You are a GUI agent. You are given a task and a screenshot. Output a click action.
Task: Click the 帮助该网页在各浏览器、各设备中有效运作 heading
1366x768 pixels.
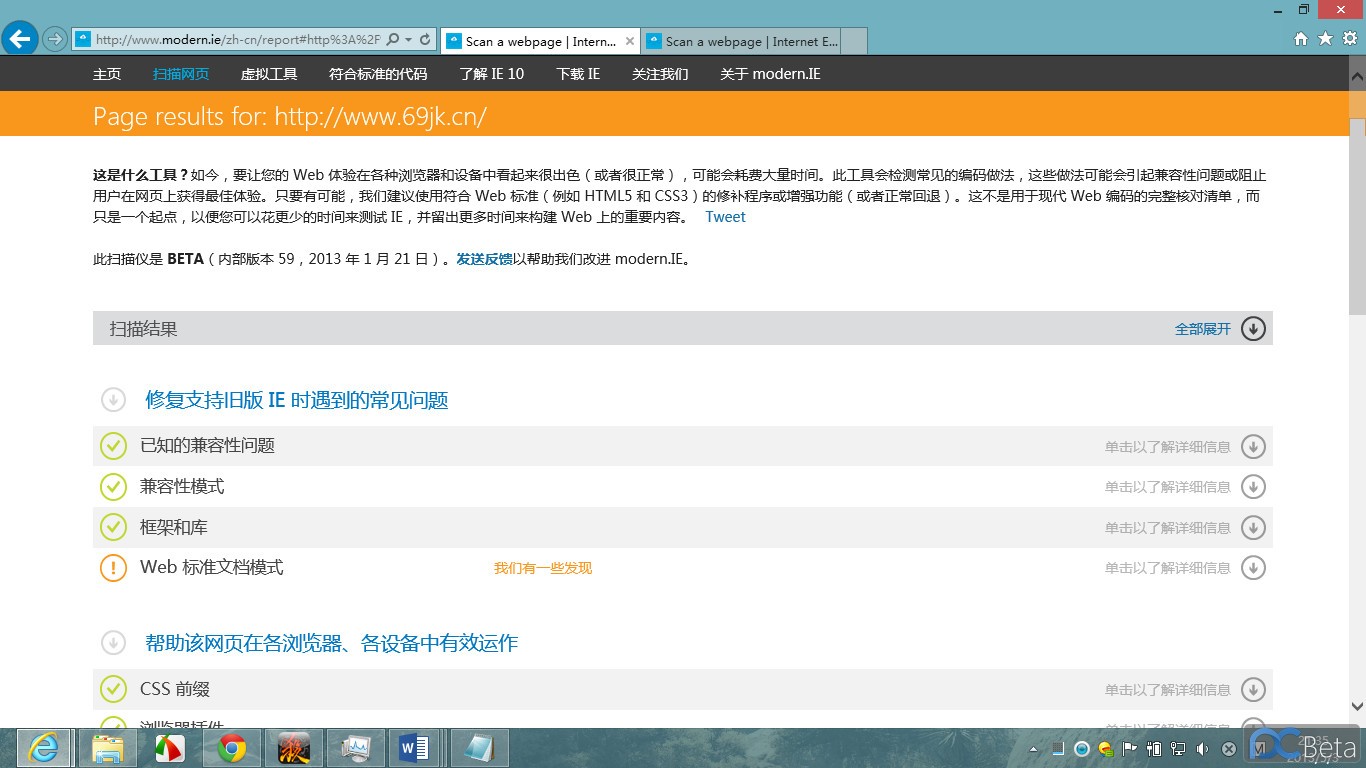(331, 643)
